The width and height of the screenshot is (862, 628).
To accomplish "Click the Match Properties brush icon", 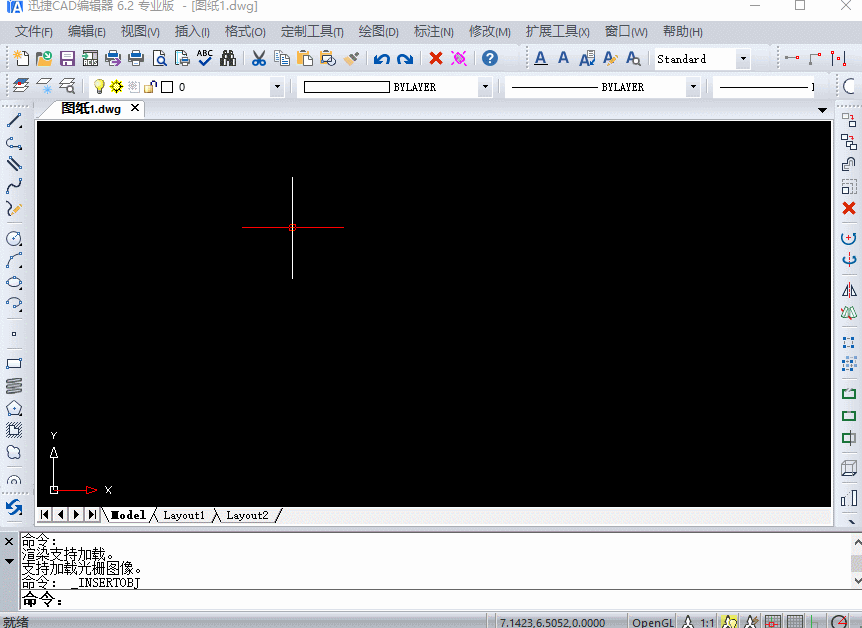I will coord(351,58).
